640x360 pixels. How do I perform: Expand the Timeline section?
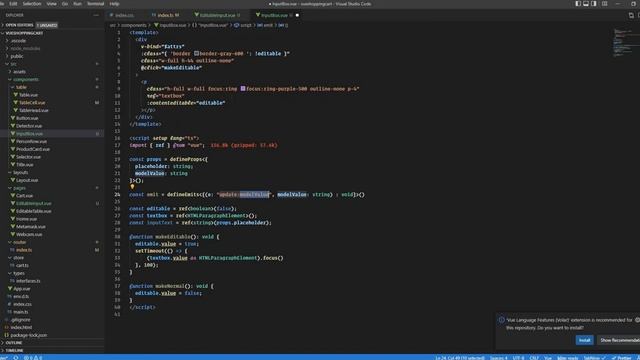(x=14, y=351)
